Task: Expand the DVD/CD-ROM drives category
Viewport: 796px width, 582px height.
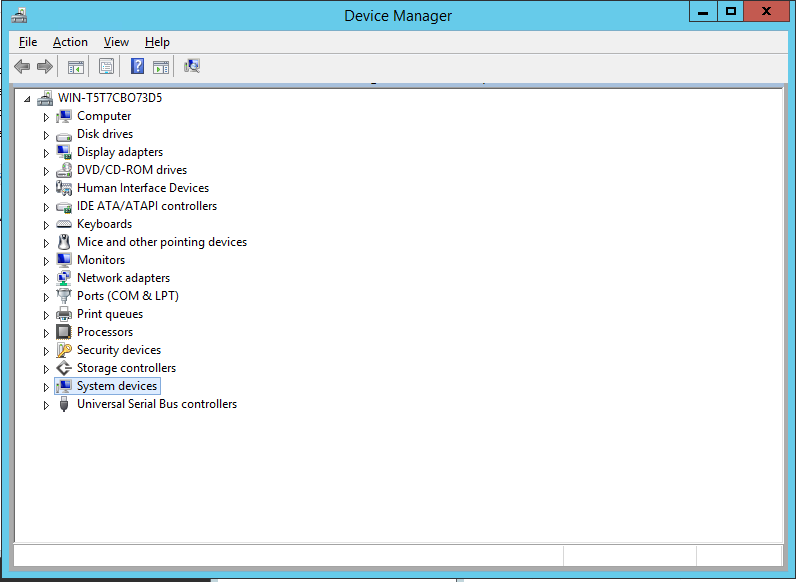Action: [x=46, y=171]
